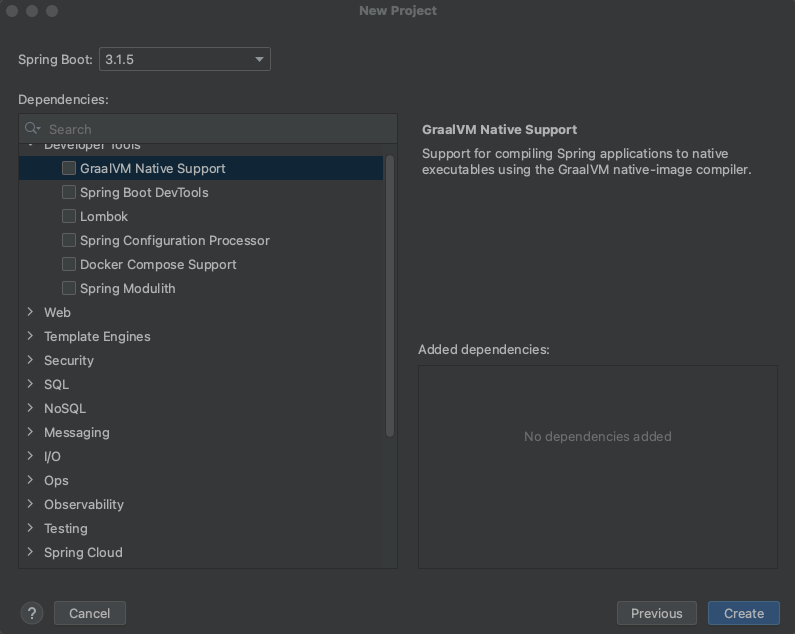Expand the NoSQL category
The width and height of the screenshot is (795, 634).
coord(30,408)
